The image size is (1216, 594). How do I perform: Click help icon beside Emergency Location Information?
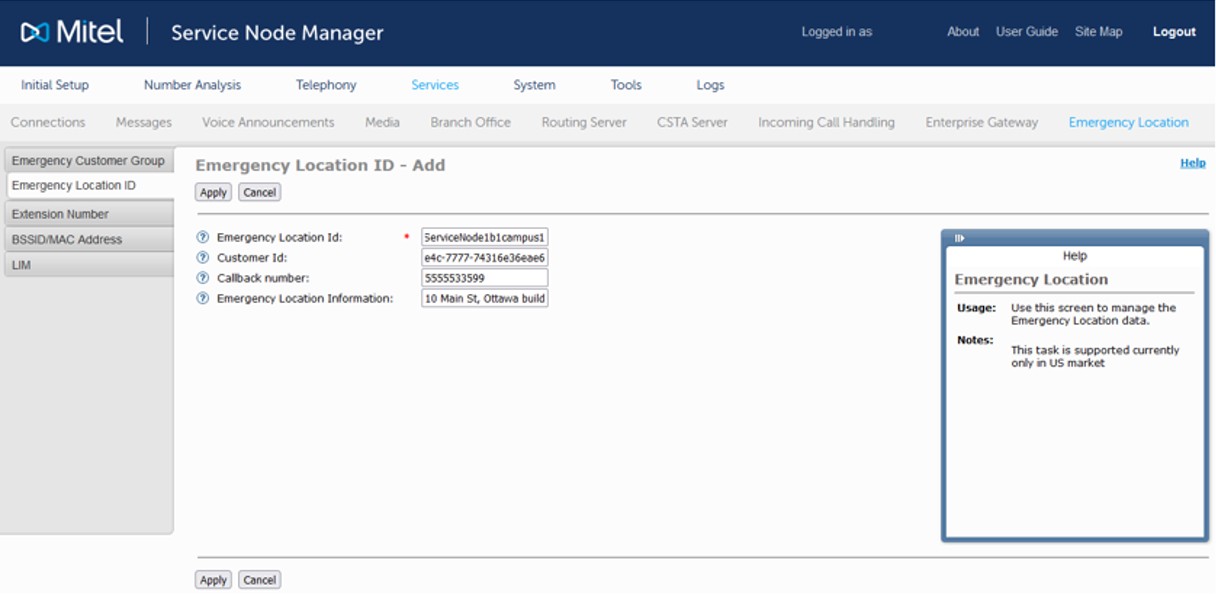tap(203, 298)
